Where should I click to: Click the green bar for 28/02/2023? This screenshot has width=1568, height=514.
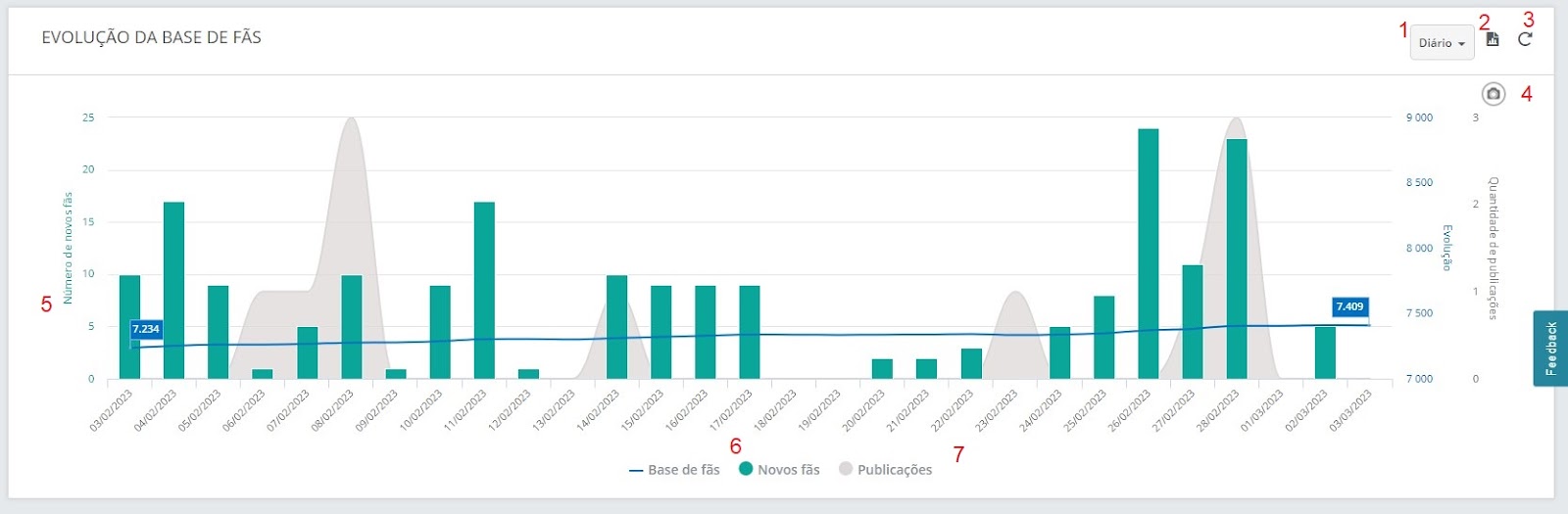click(x=1237, y=259)
